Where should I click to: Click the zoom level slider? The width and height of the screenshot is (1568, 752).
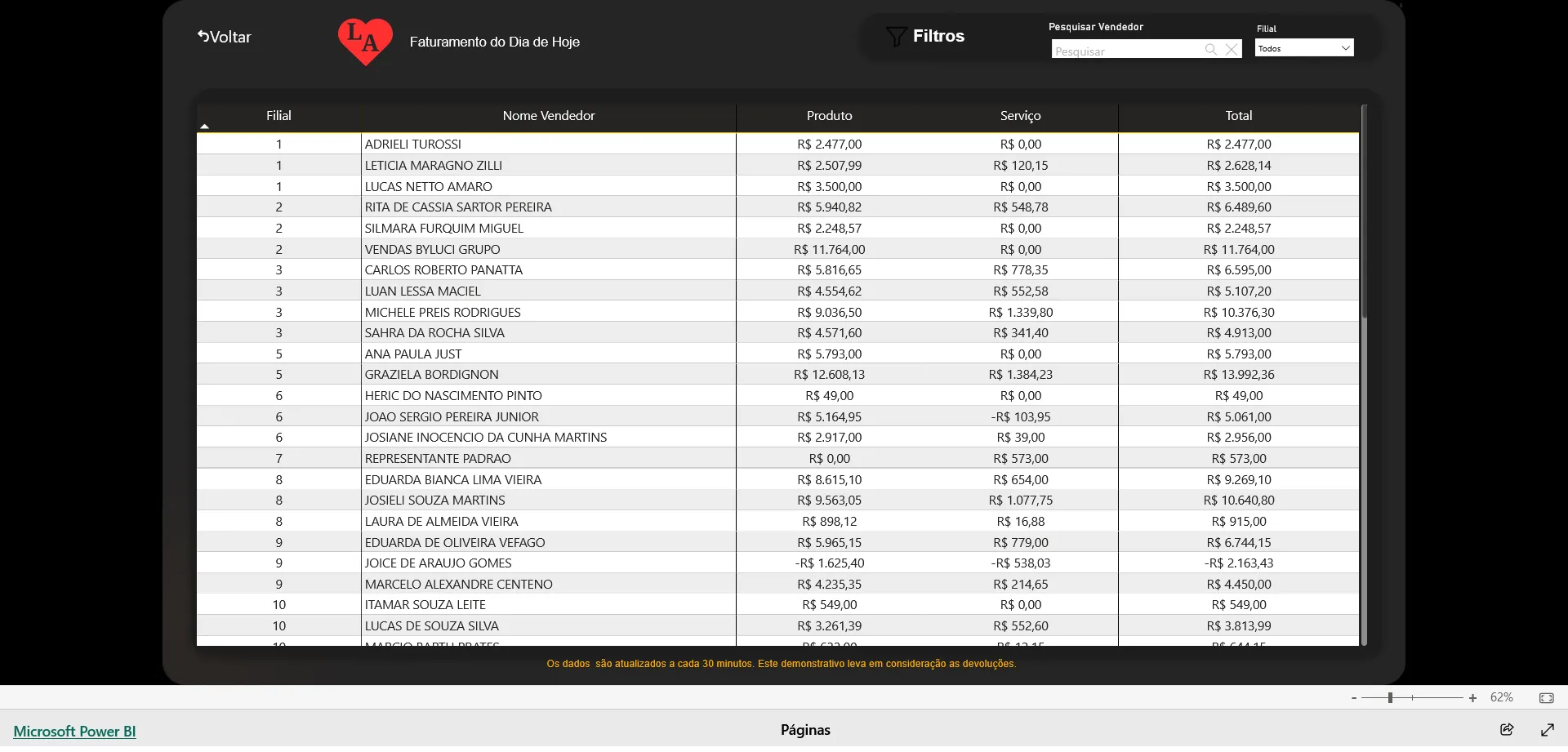[x=1413, y=698]
